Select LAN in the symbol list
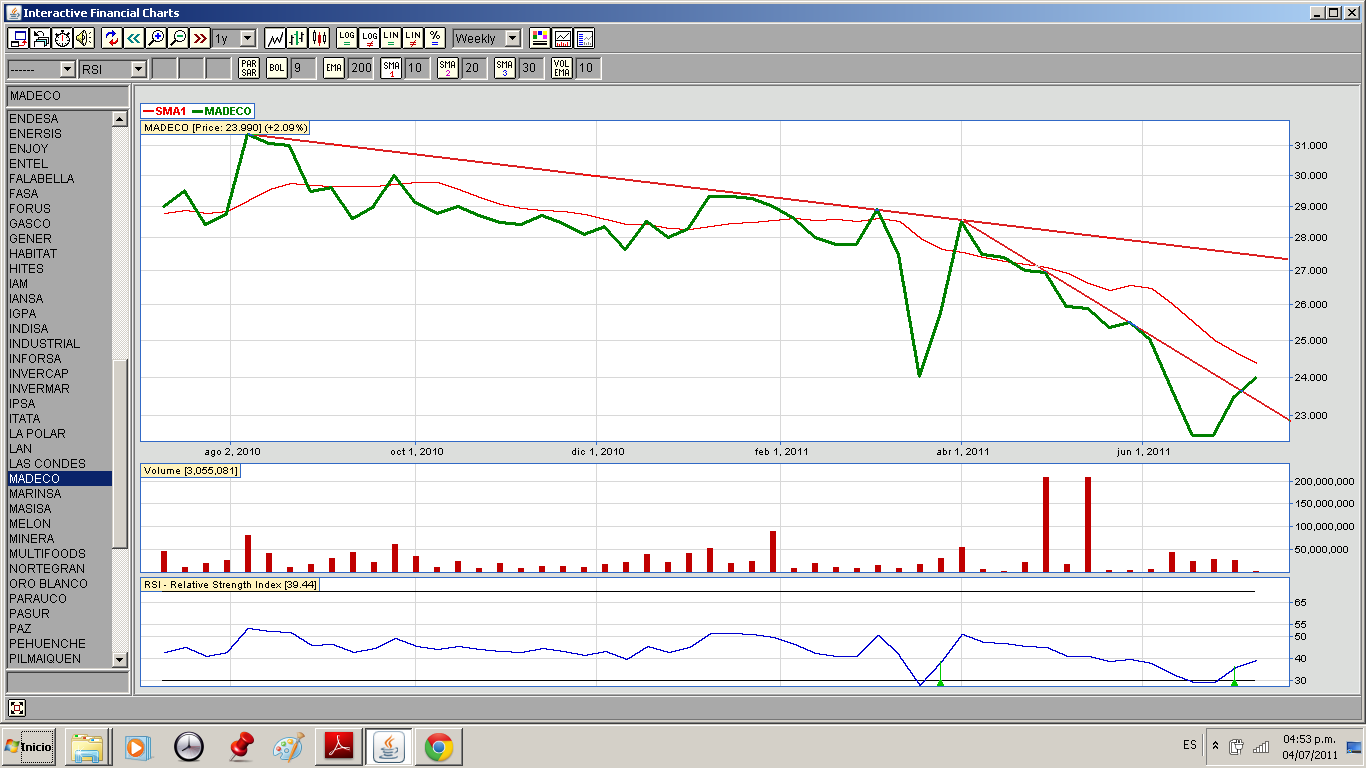Image resolution: width=1366 pixels, height=768 pixels. point(60,449)
